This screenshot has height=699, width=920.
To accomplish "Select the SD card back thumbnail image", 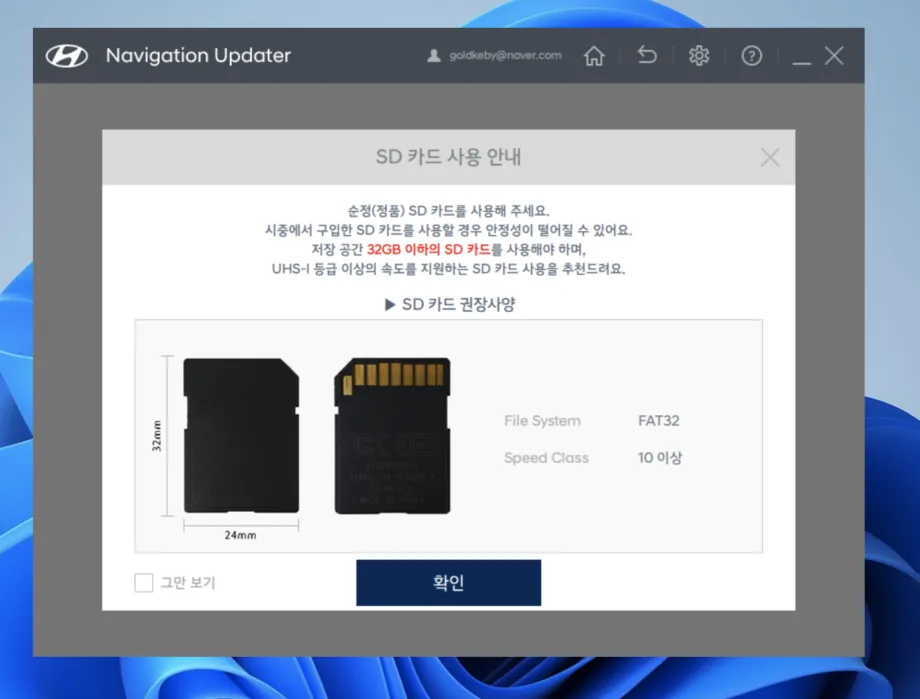I will (393, 437).
